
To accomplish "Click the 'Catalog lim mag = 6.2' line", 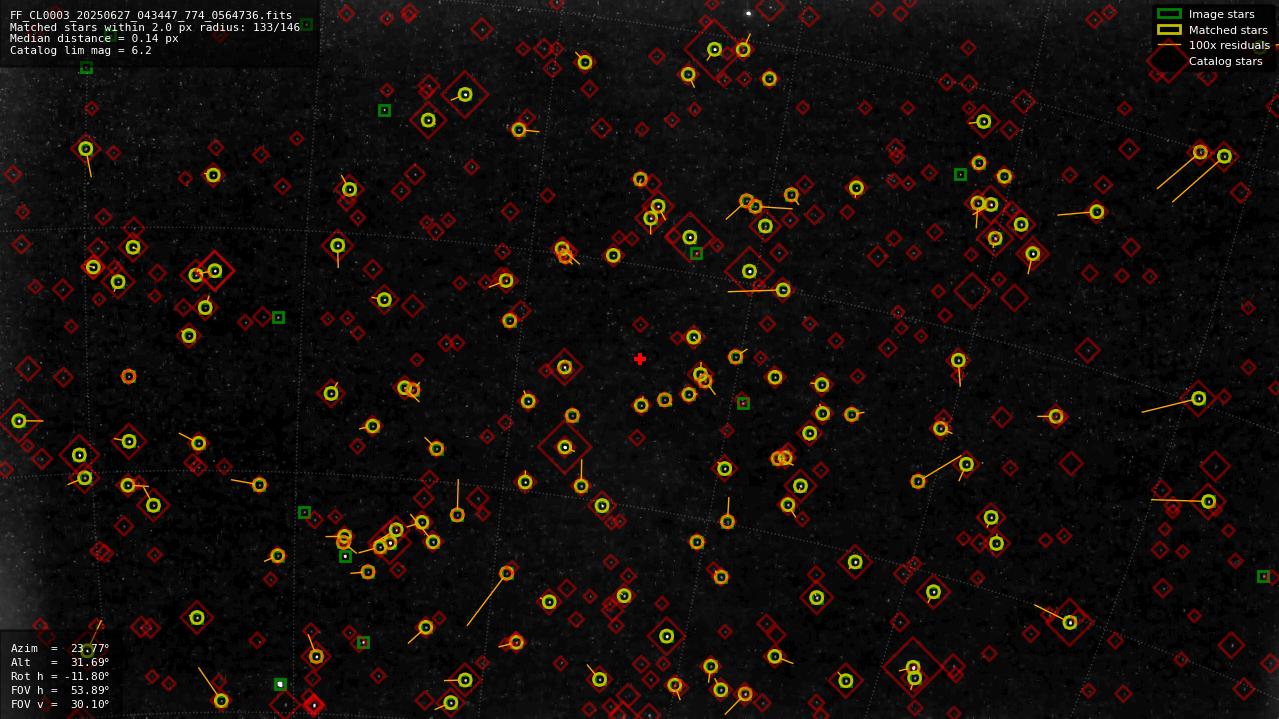I will 81,50.
